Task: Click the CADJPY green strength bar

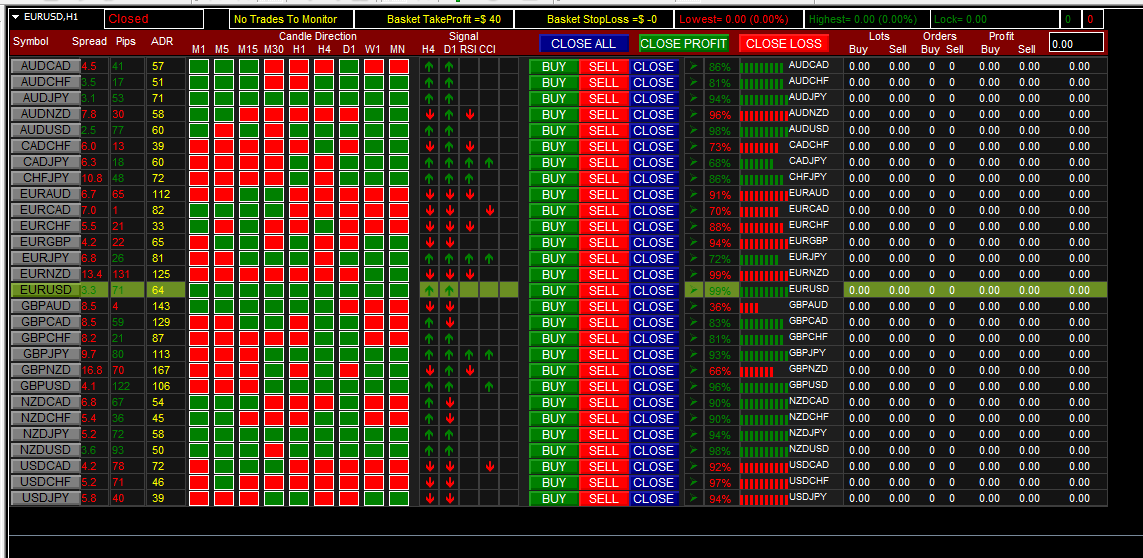Action: 757,163
